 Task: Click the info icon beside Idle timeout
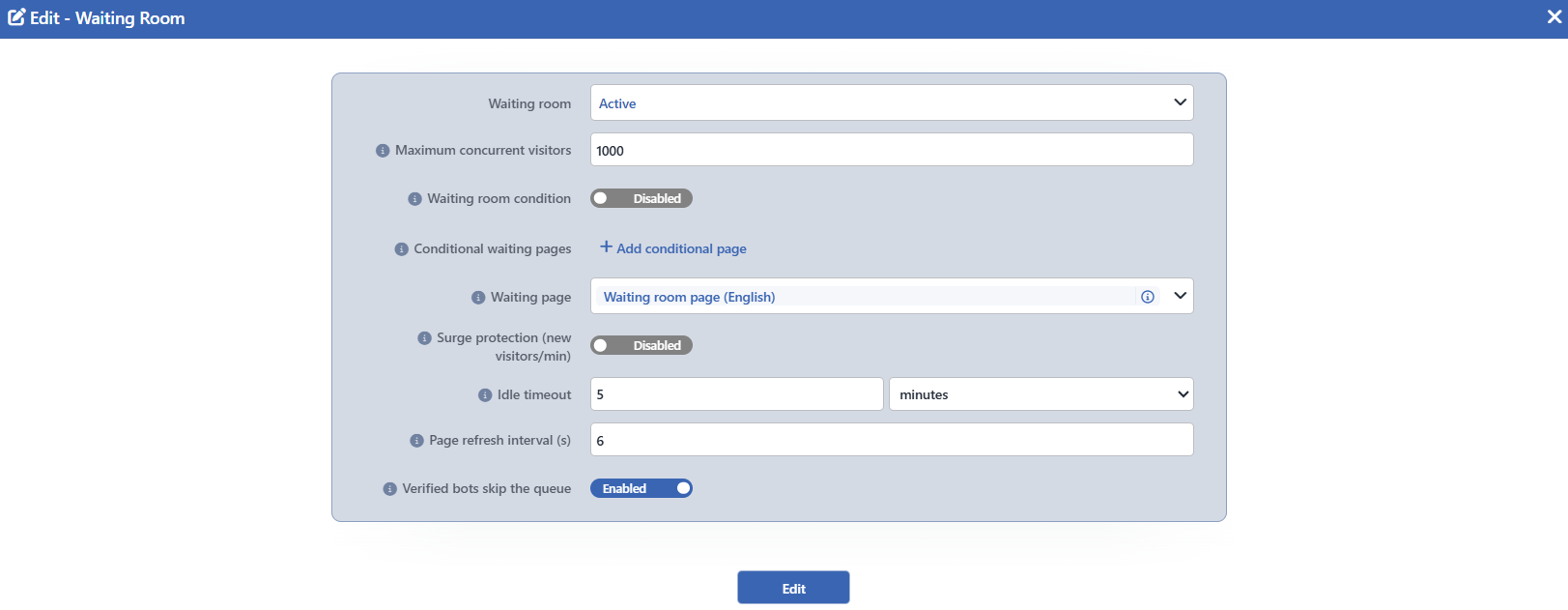tap(485, 395)
